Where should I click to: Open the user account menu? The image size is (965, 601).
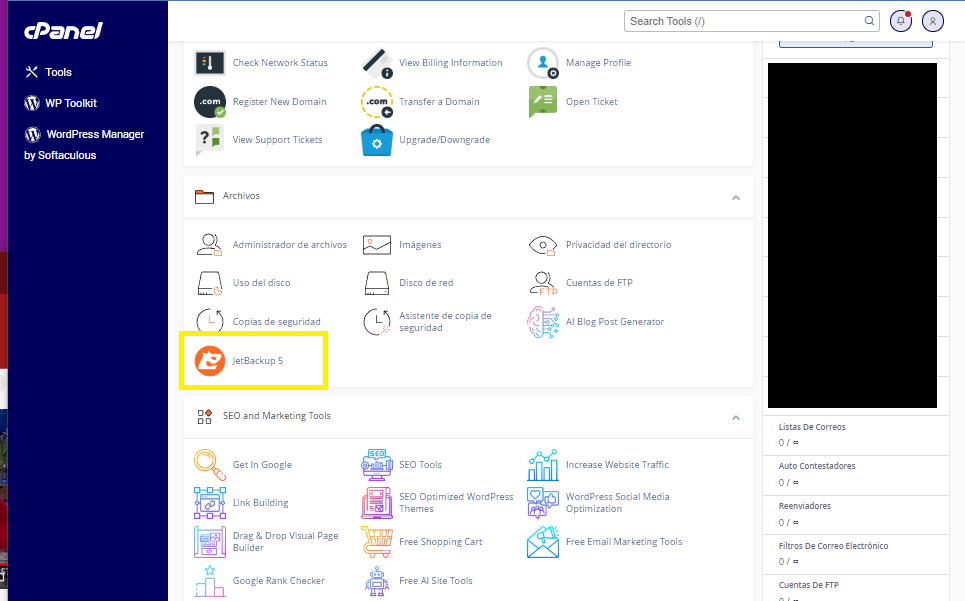[933, 21]
